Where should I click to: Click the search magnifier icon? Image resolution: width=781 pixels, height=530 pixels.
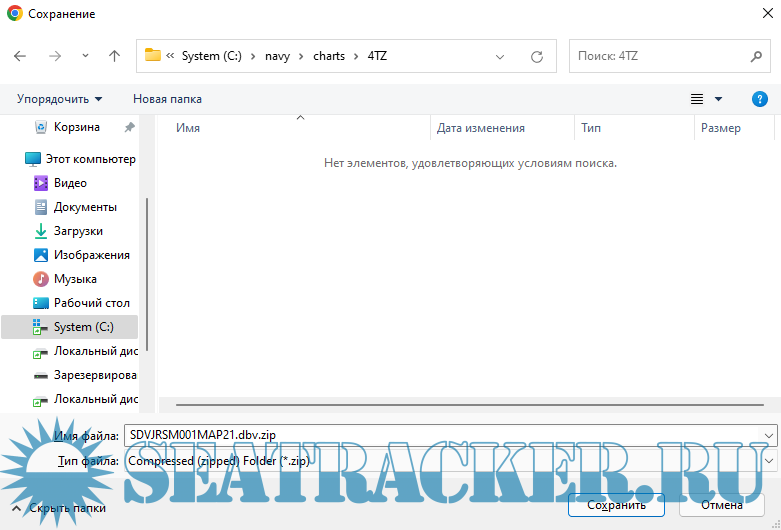pos(756,57)
